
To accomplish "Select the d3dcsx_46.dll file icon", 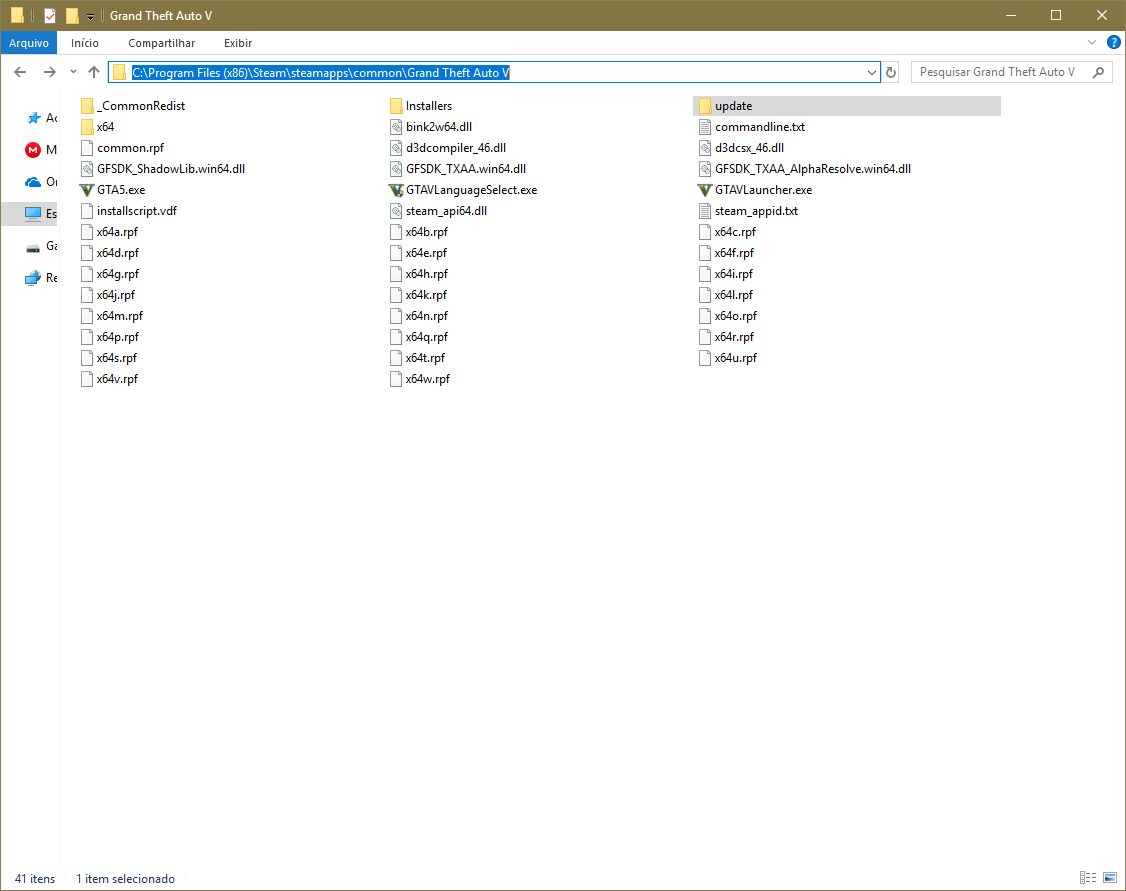I will point(704,148).
